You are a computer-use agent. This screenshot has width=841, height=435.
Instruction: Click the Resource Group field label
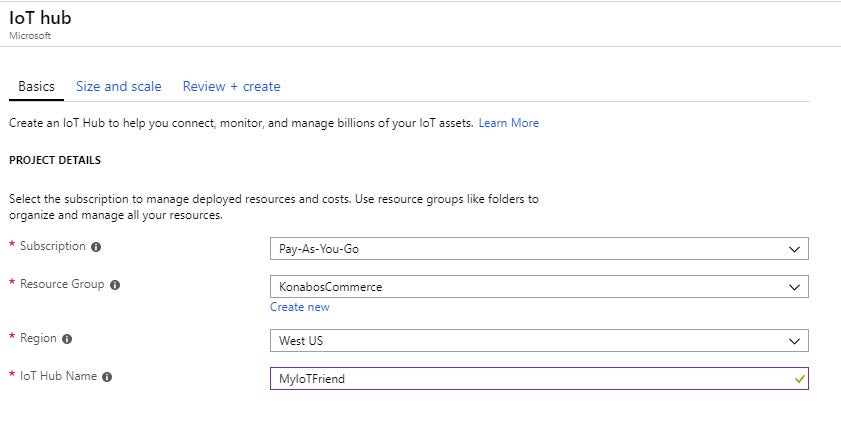click(x=62, y=284)
